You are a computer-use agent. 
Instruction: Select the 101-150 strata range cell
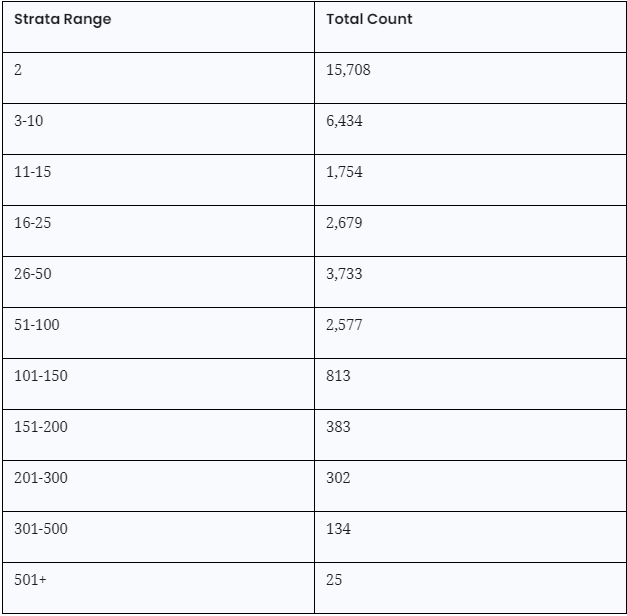[41, 376]
